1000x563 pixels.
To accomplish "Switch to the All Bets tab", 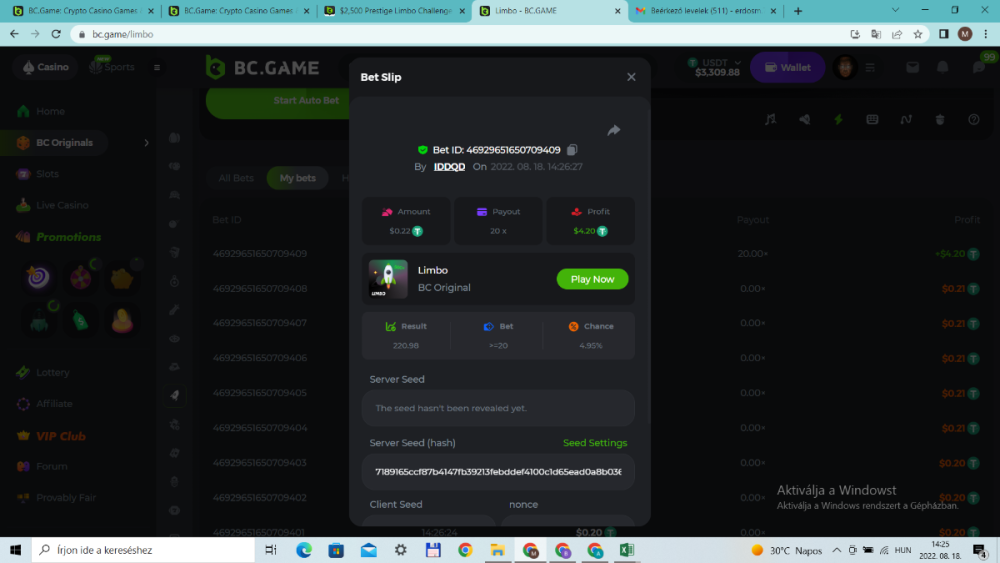I will coord(236,178).
